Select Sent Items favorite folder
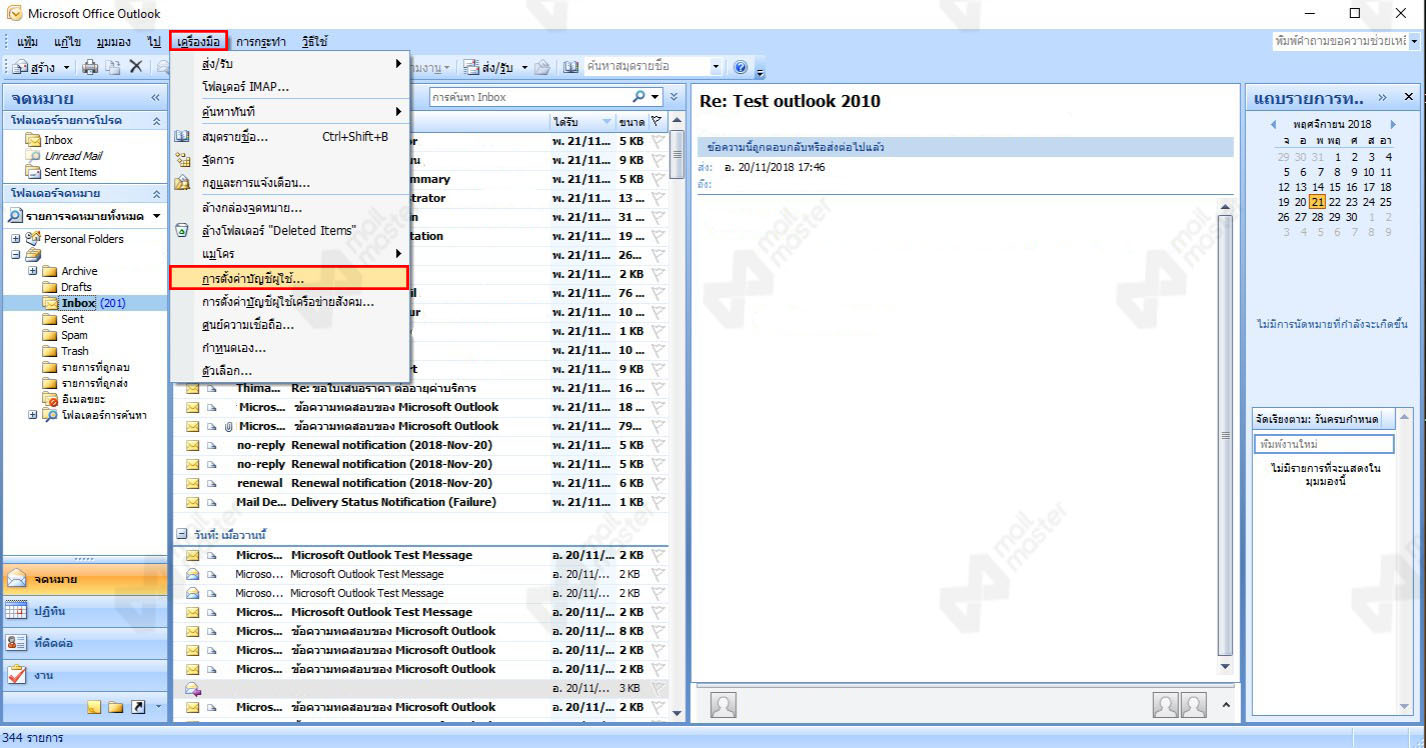 (x=69, y=172)
